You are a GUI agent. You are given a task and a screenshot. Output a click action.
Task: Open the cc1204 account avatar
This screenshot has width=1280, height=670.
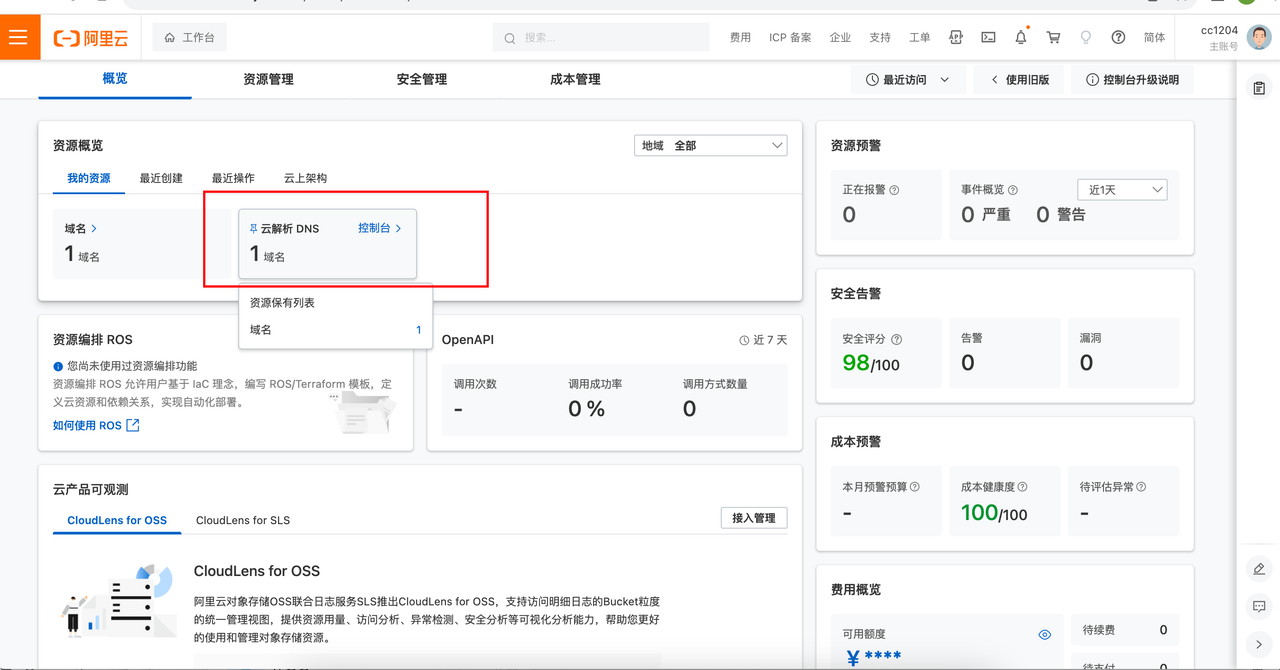(x=1258, y=38)
